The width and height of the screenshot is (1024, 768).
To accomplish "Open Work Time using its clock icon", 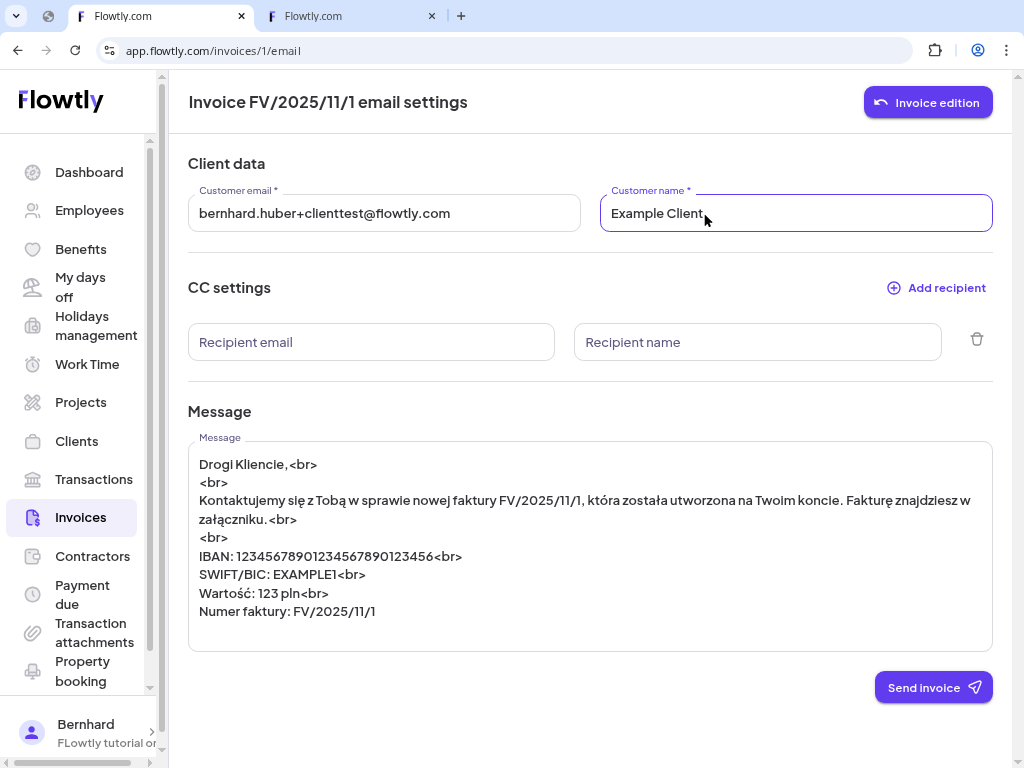I will click(32, 364).
